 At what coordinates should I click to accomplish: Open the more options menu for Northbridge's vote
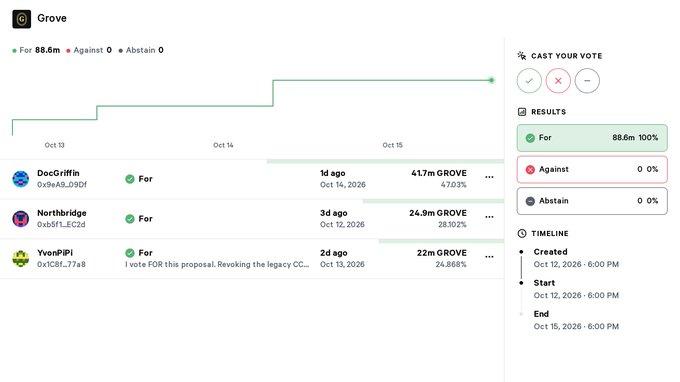489,217
